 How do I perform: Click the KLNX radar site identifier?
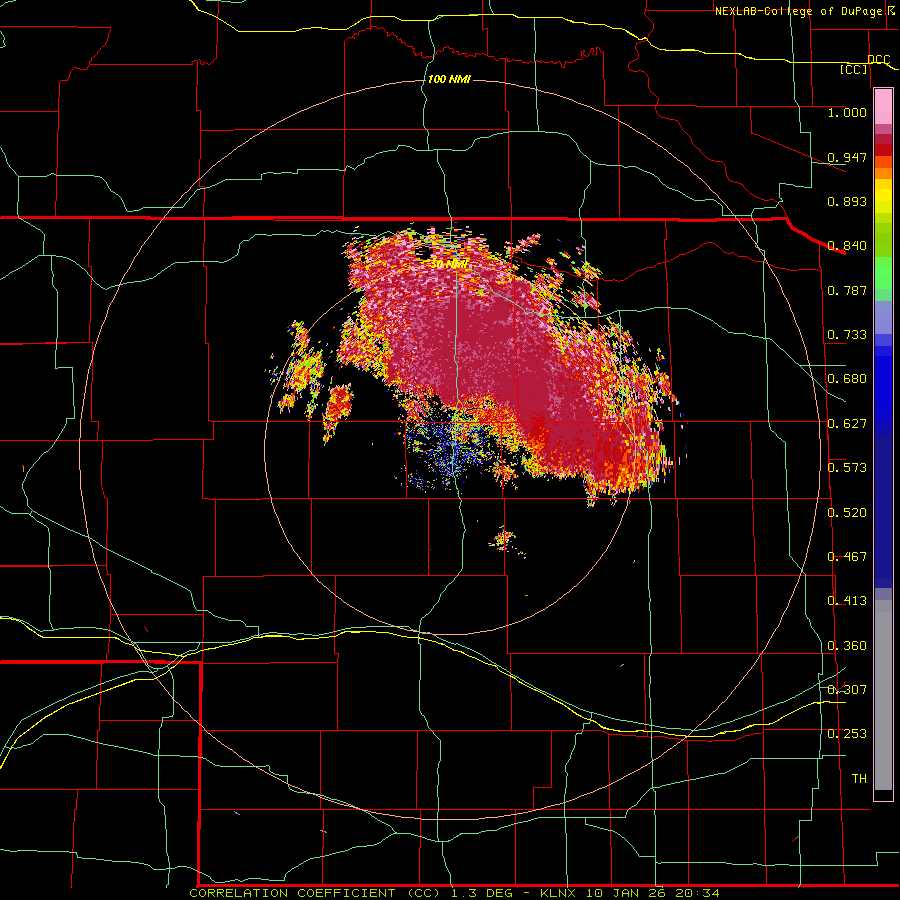click(x=560, y=893)
